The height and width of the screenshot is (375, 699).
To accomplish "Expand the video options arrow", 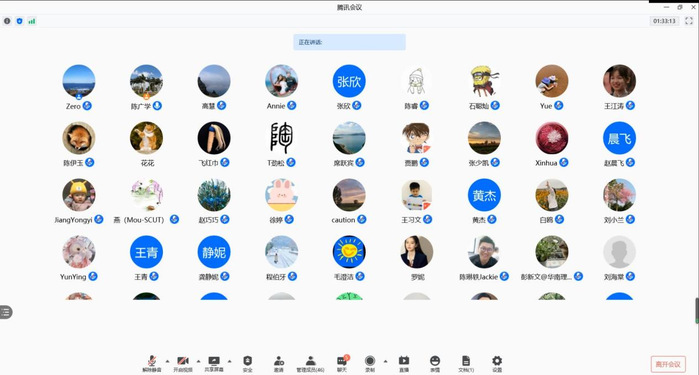I will coord(198,361).
